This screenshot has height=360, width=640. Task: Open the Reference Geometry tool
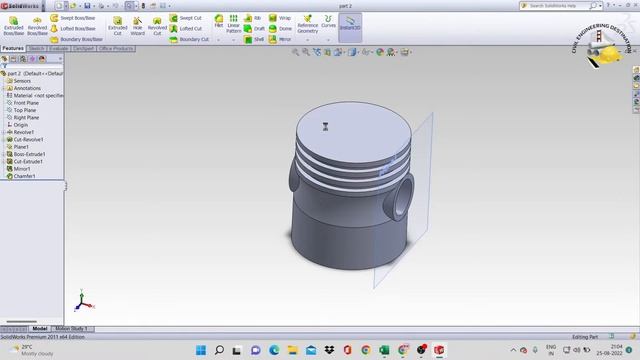coord(307,24)
